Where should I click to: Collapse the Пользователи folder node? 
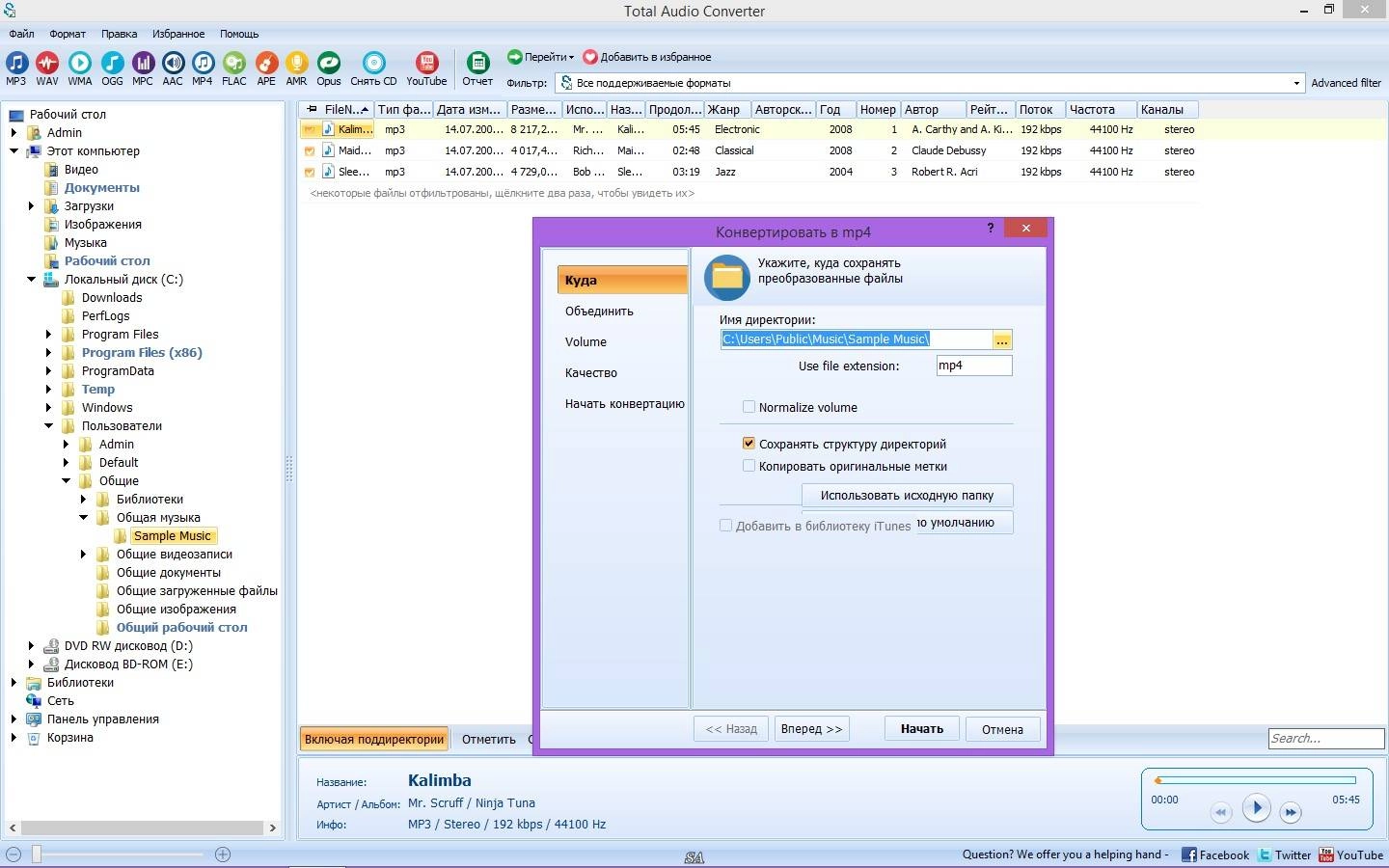[x=49, y=426]
